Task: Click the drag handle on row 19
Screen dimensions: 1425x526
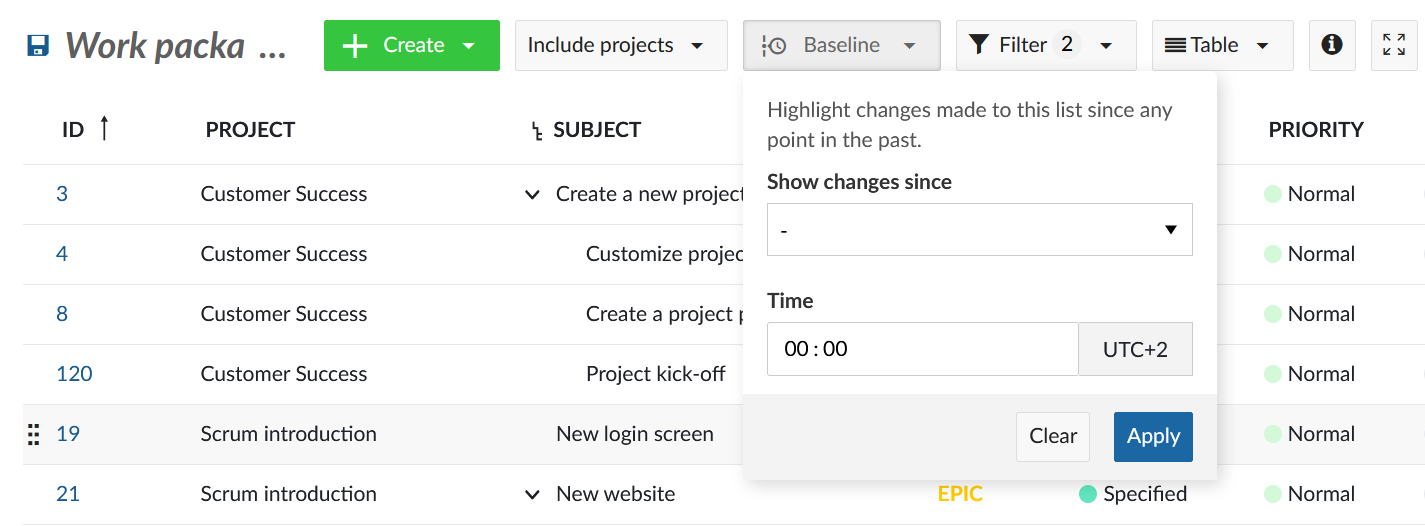Action: [33, 434]
